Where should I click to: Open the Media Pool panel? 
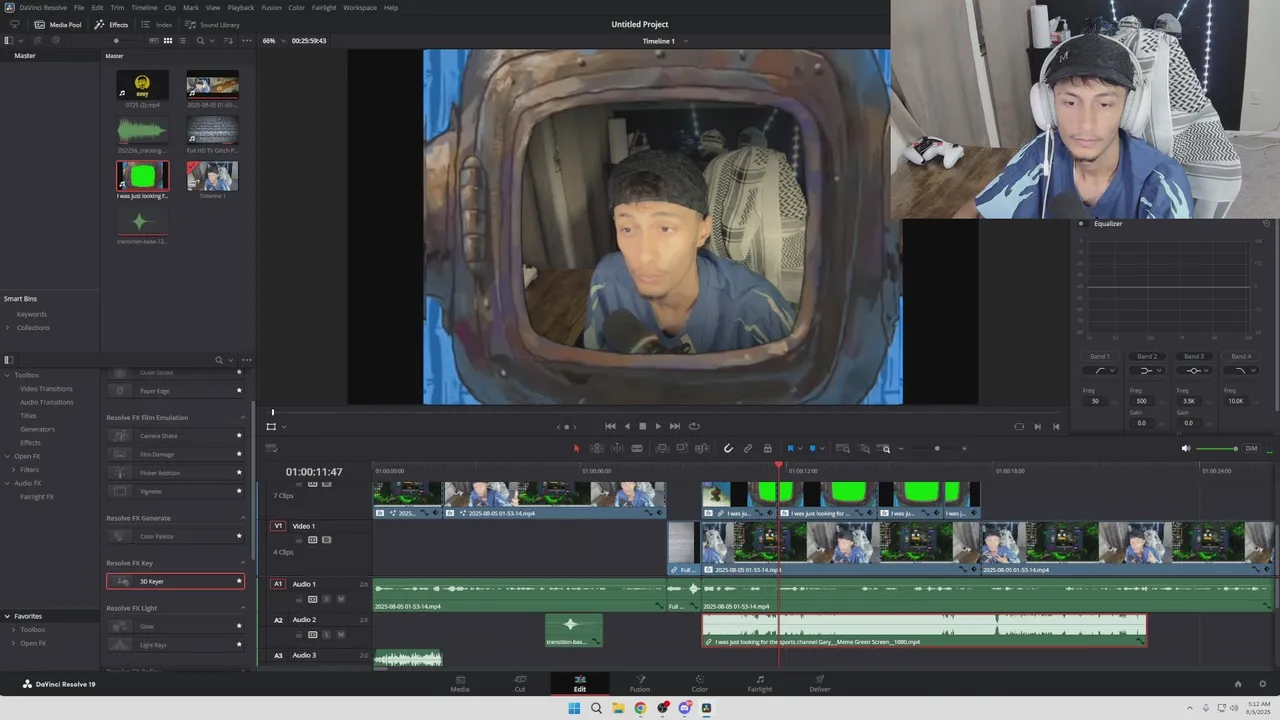[58, 24]
